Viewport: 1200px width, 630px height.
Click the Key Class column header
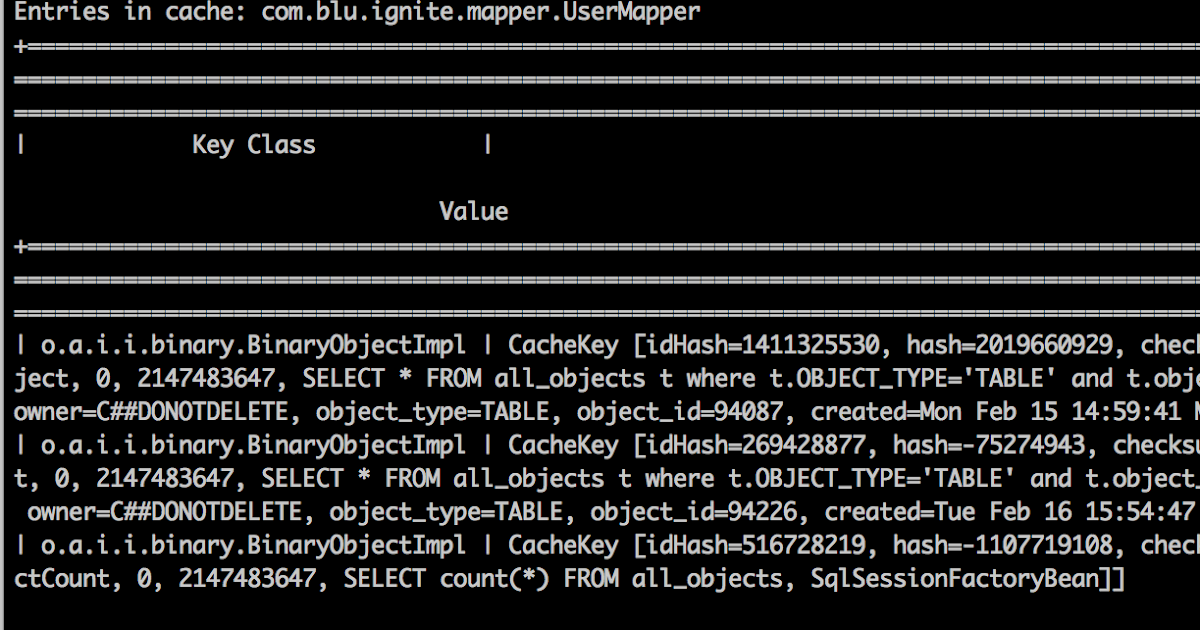[x=254, y=145]
